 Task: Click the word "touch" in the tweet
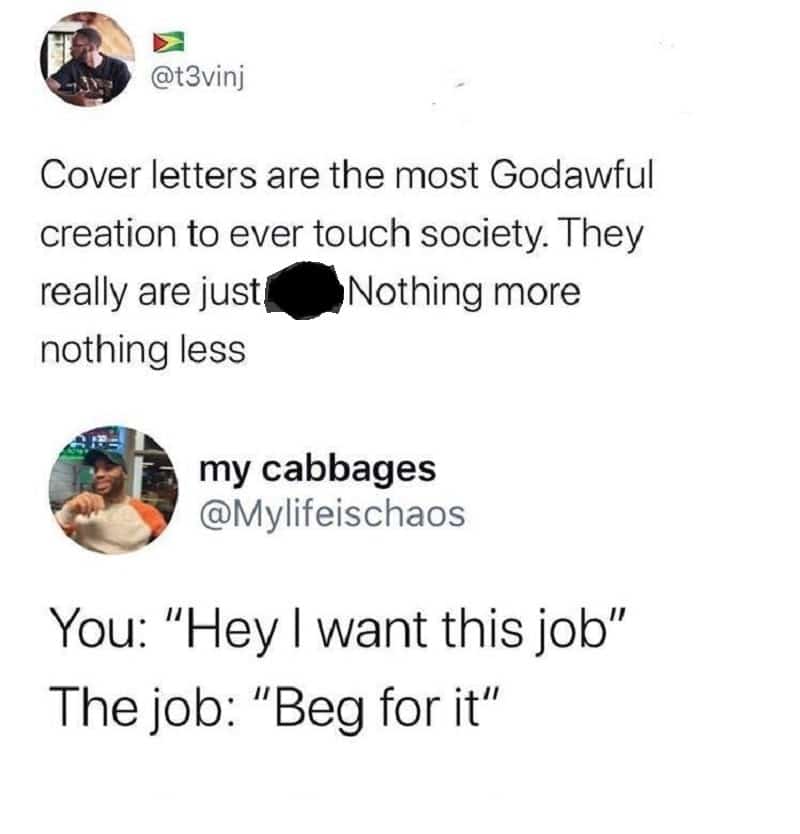click(x=362, y=234)
